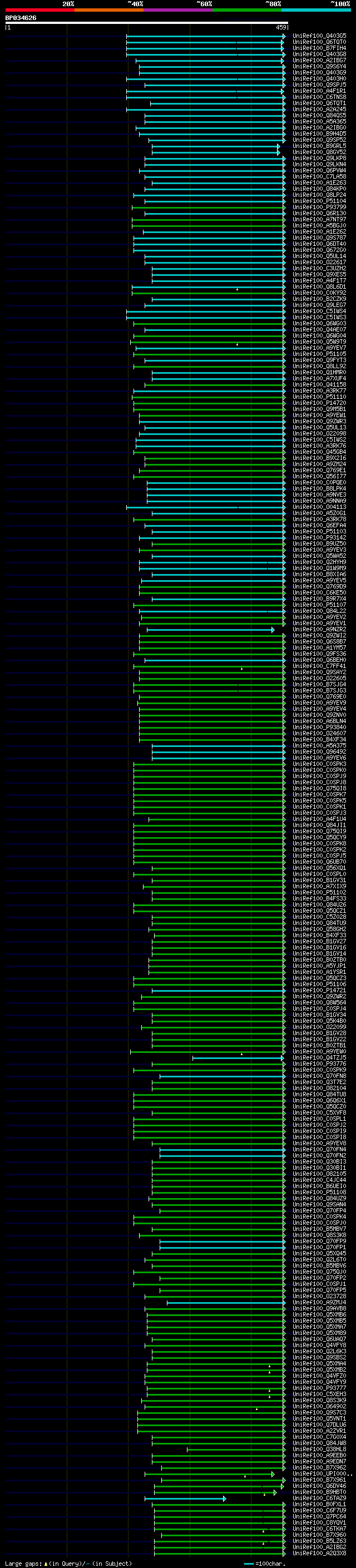Select hit UniRef100_Q6TQT0
The height and width of the screenshot is (1568, 356).
(319, 43)
